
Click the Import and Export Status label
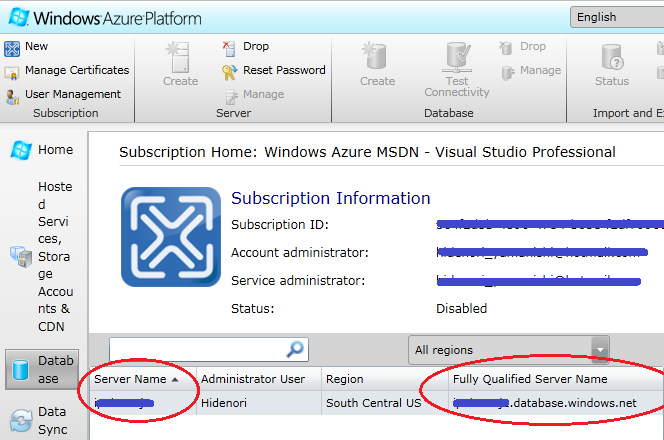click(612, 81)
